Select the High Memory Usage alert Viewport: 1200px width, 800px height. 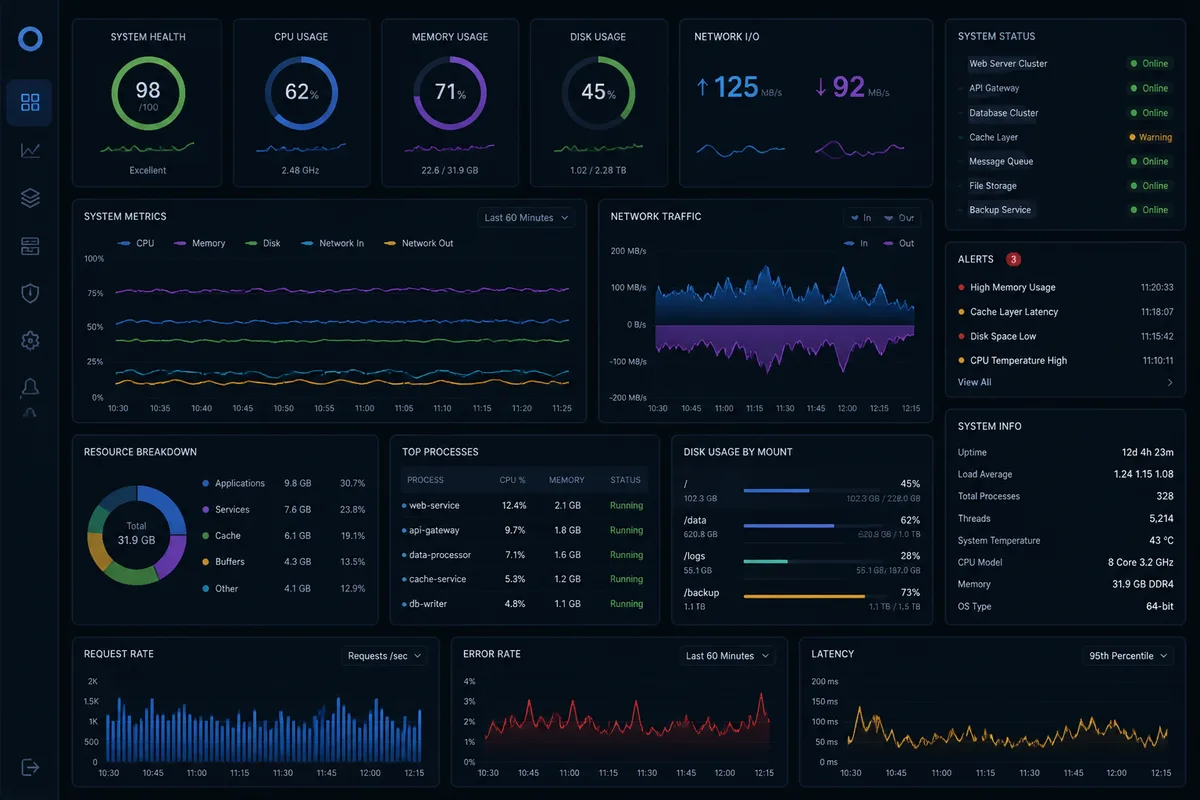point(1065,287)
